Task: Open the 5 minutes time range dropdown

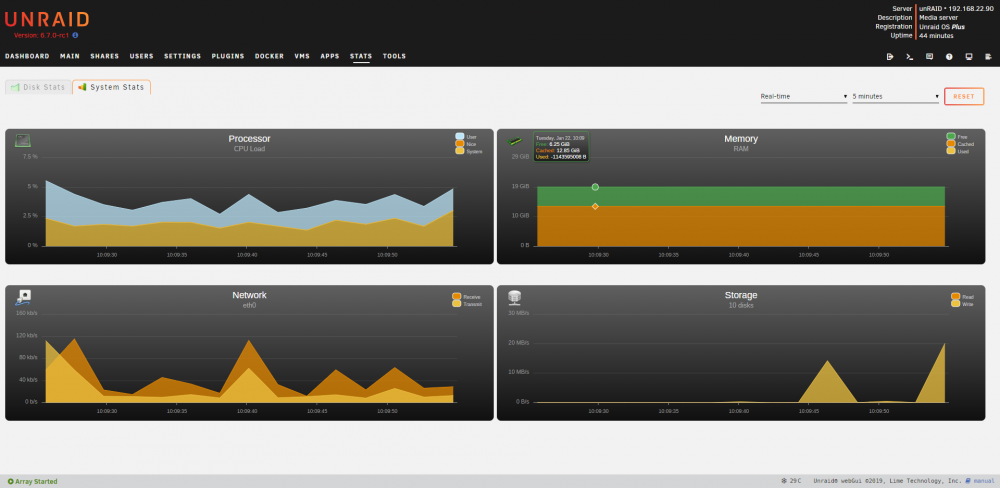Action: pyautogui.click(x=896, y=96)
